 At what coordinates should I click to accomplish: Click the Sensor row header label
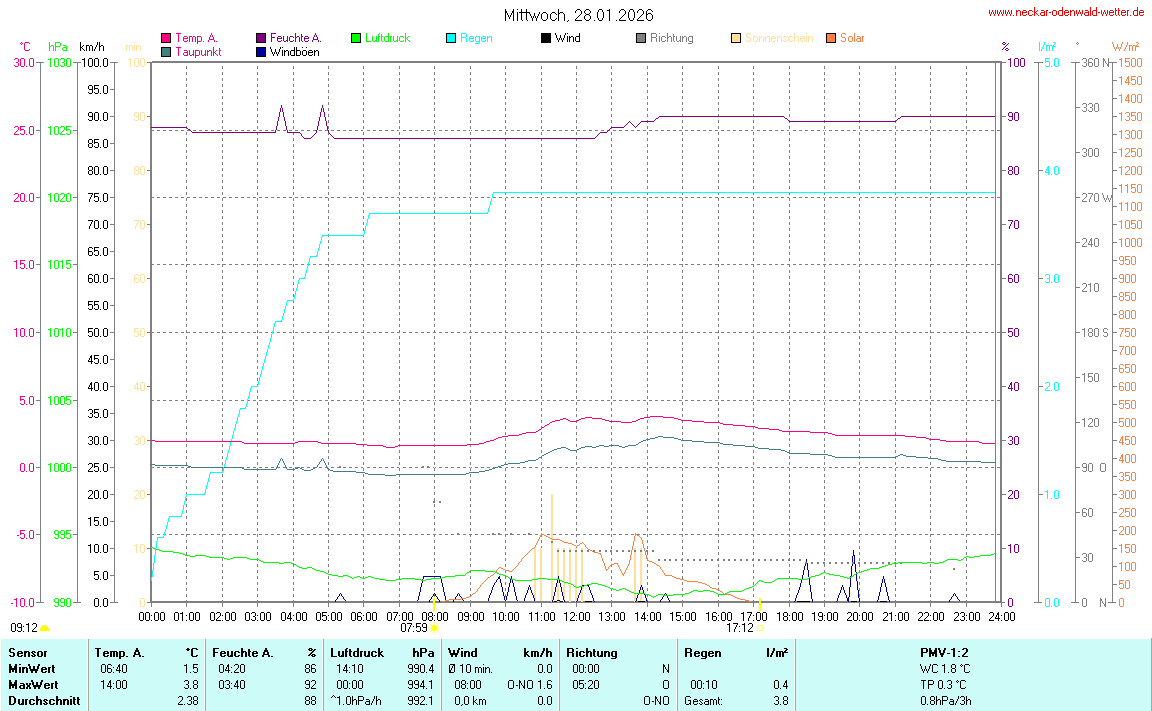27,652
